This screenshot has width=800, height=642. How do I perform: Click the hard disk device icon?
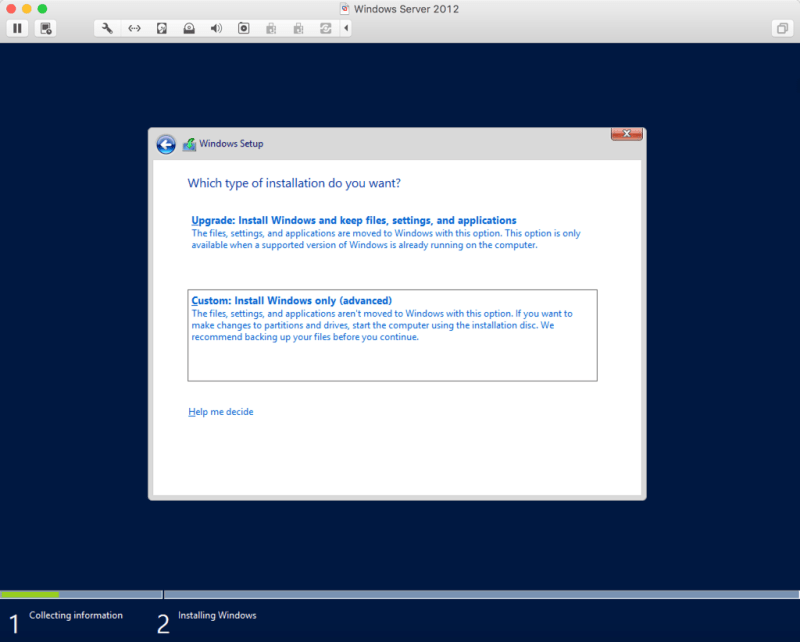162,28
